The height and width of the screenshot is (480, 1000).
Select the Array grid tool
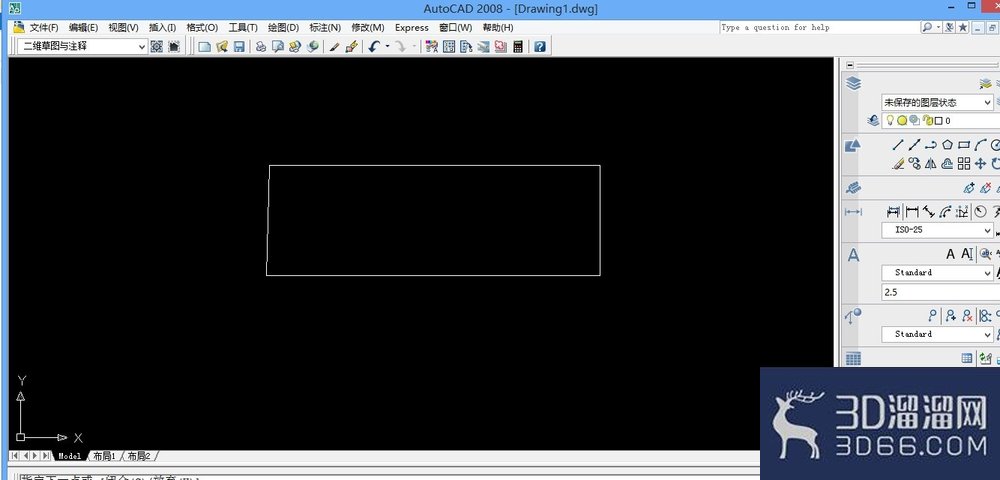point(964,164)
